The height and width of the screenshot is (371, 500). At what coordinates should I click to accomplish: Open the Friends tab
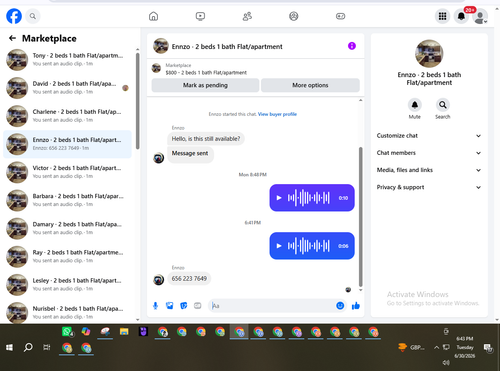[247, 16]
